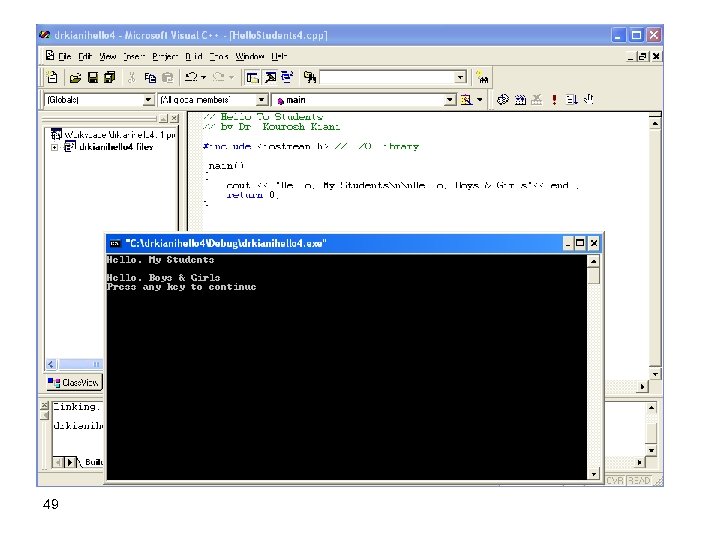Click the Stop Build icon

537,99
